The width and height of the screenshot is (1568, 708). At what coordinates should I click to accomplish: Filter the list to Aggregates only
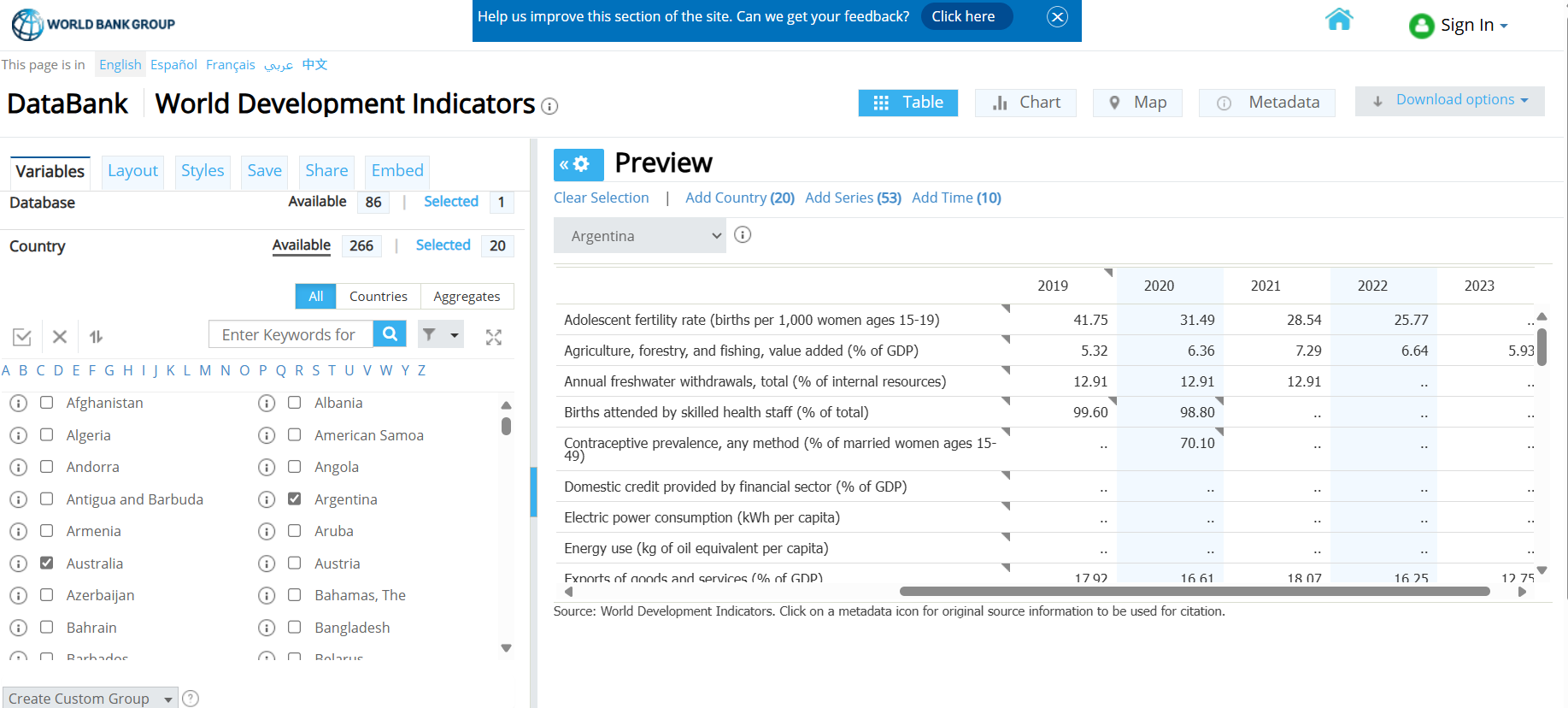coord(467,296)
